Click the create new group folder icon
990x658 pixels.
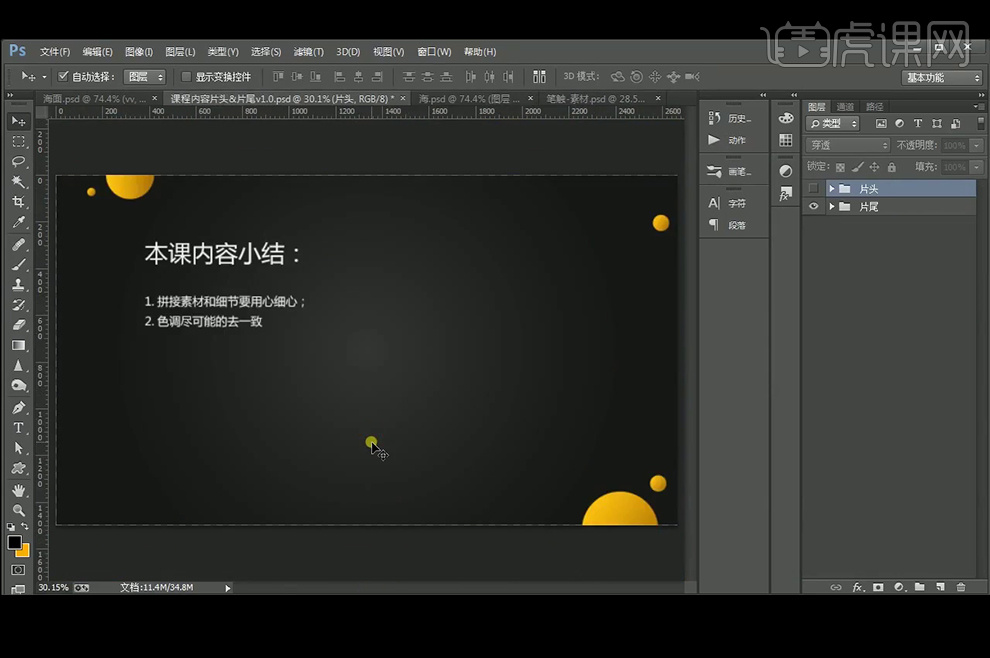[x=919, y=587]
